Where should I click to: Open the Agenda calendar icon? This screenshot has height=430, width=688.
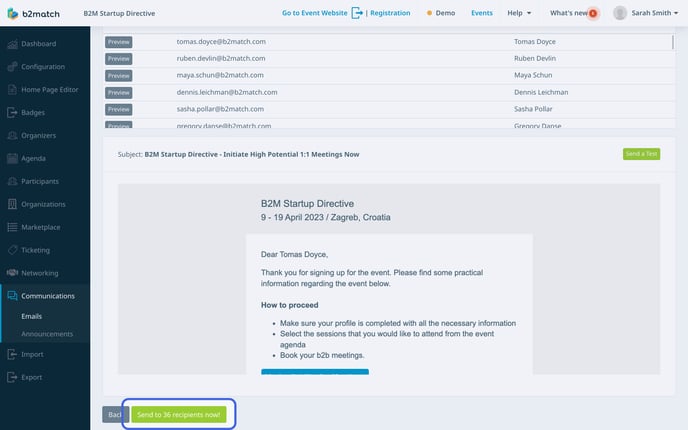click(12, 158)
